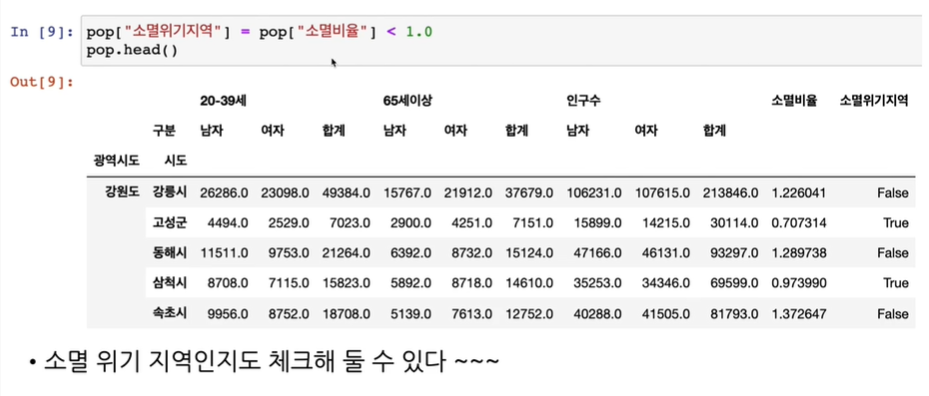Click the 1.226041 ratio cell
The width and height of the screenshot is (929, 396).
799,192
